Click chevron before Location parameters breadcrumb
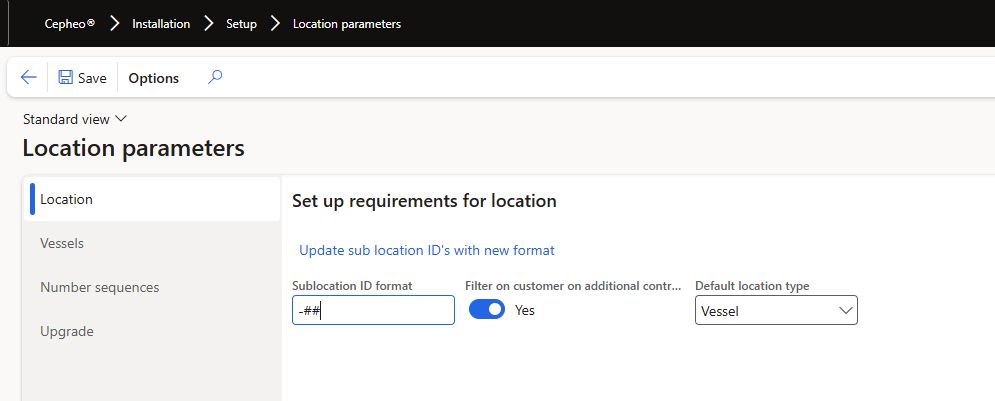 click(x=275, y=23)
